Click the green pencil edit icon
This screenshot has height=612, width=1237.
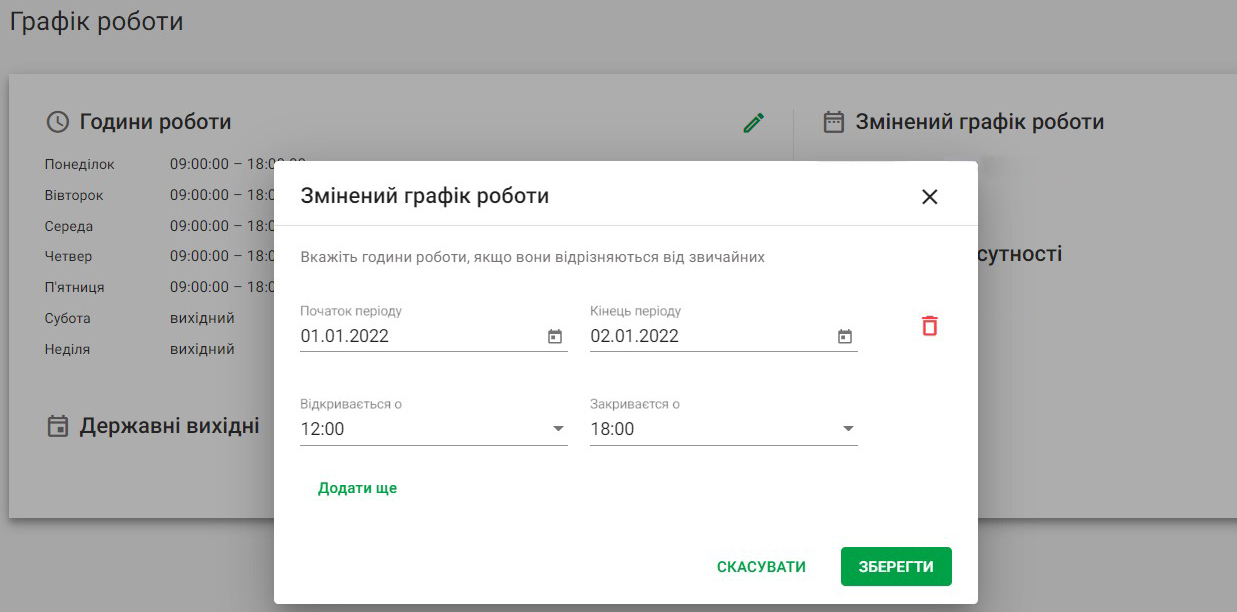754,122
